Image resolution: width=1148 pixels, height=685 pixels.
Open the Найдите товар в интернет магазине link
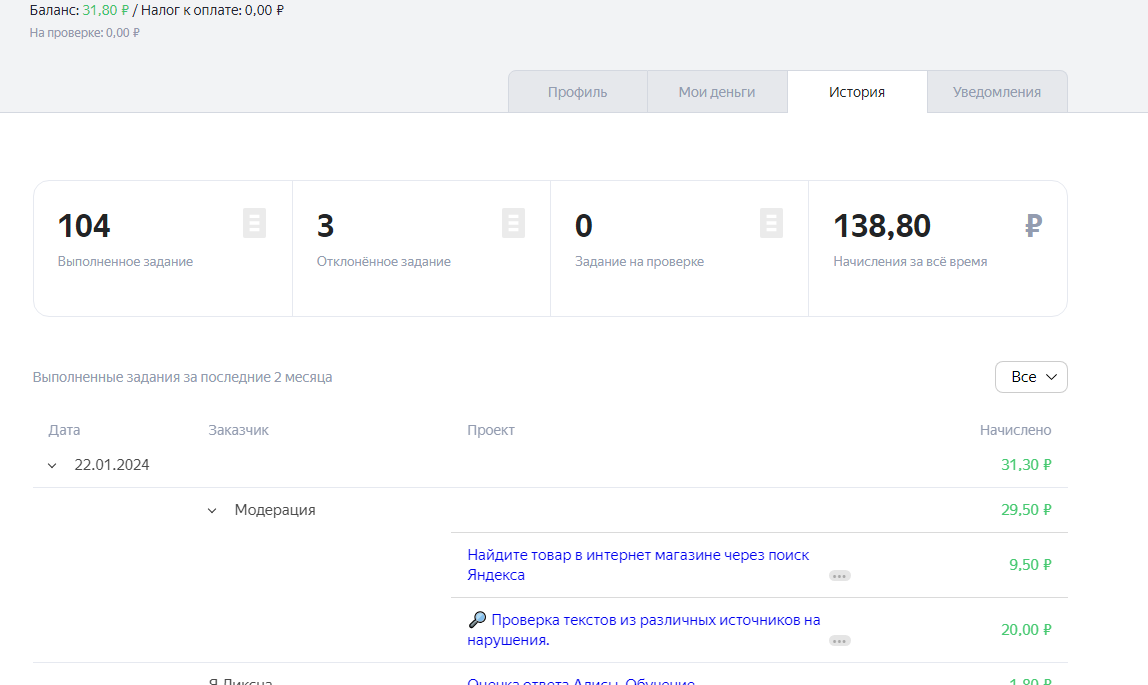point(638,565)
